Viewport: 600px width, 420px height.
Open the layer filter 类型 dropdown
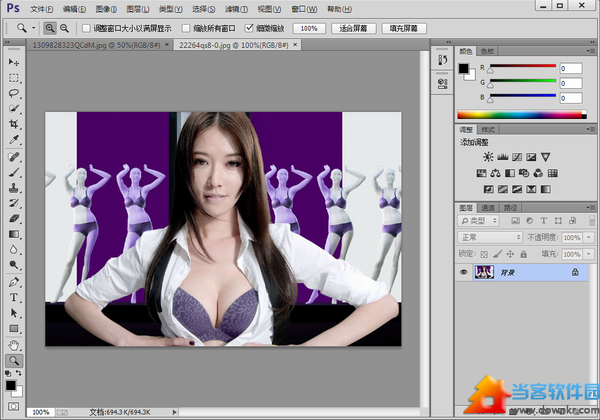[x=483, y=220]
